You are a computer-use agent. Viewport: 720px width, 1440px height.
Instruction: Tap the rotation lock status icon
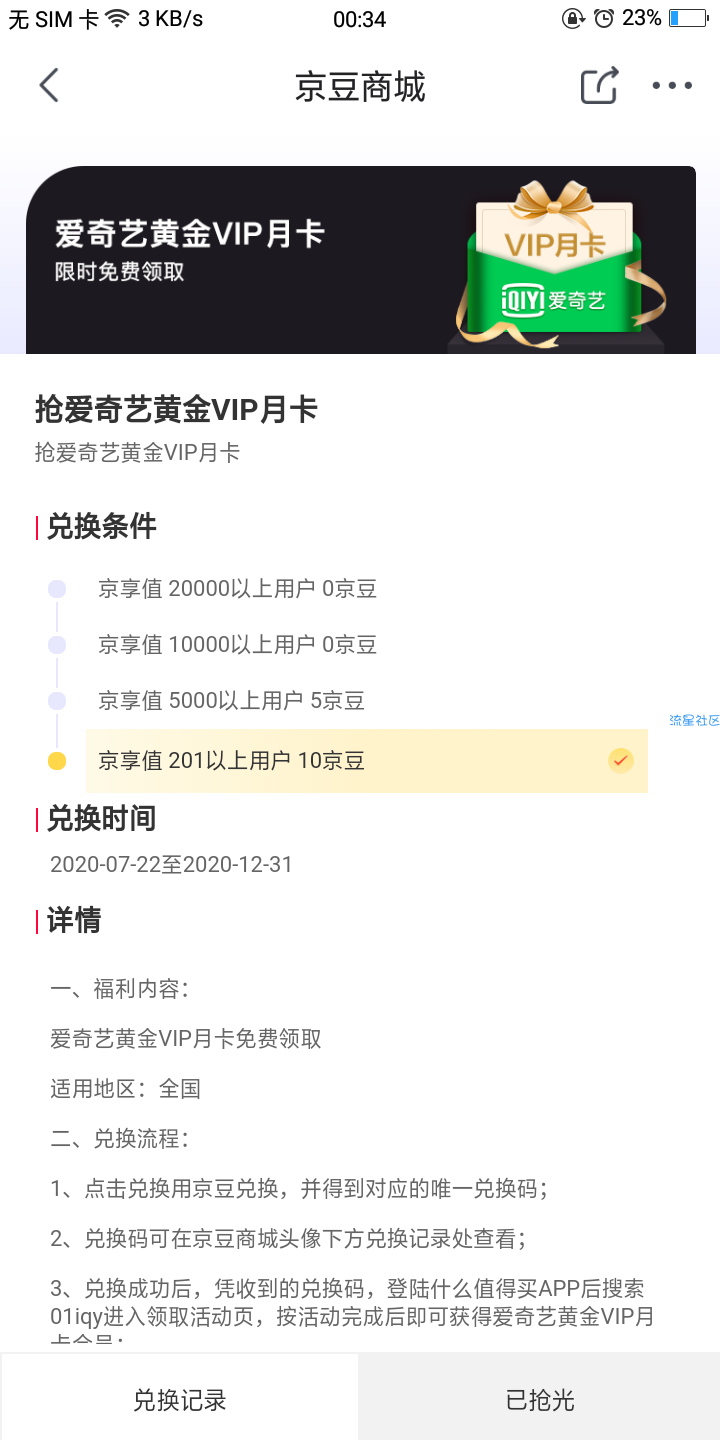tap(574, 18)
